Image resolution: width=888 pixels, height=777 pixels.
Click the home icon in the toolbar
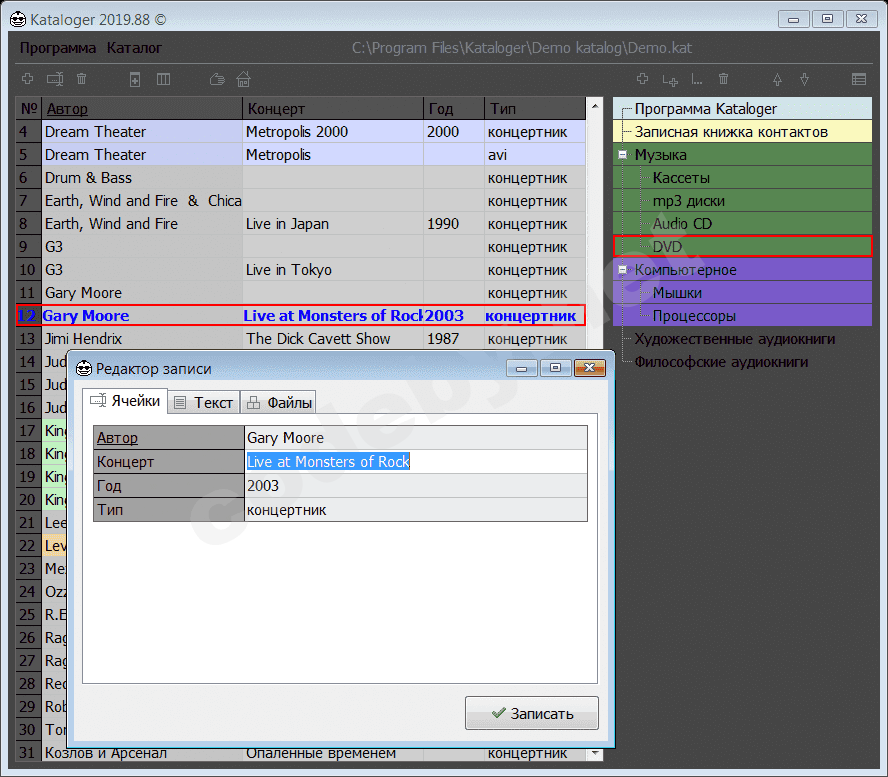click(x=243, y=79)
